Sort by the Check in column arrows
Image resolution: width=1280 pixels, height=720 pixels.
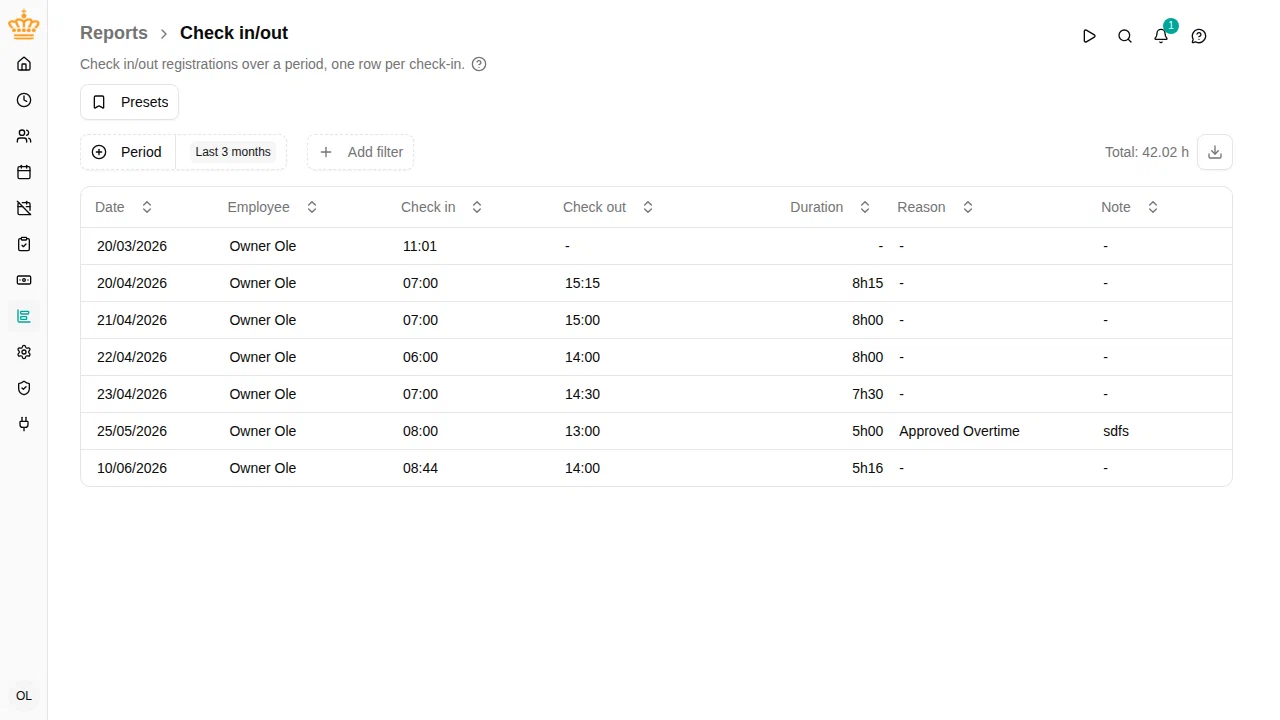tap(477, 207)
